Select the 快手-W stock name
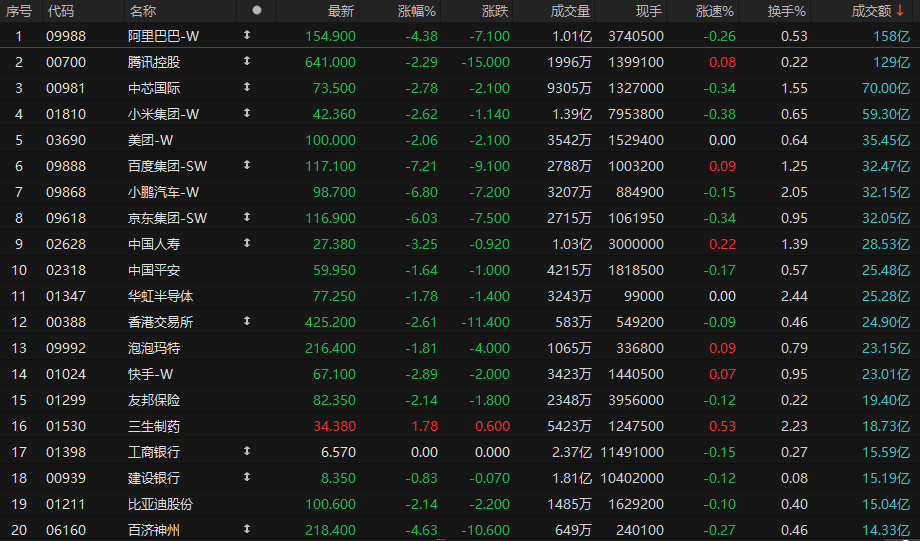 click(x=150, y=374)
